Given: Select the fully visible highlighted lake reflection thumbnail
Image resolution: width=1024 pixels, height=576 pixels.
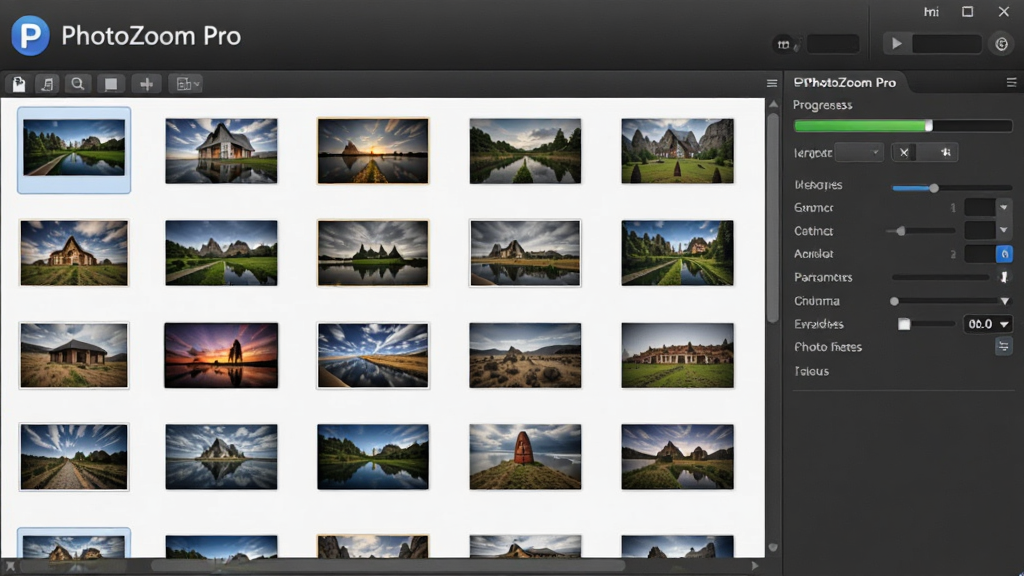Looking at the screenshot, I should click(x=74, y=150).
